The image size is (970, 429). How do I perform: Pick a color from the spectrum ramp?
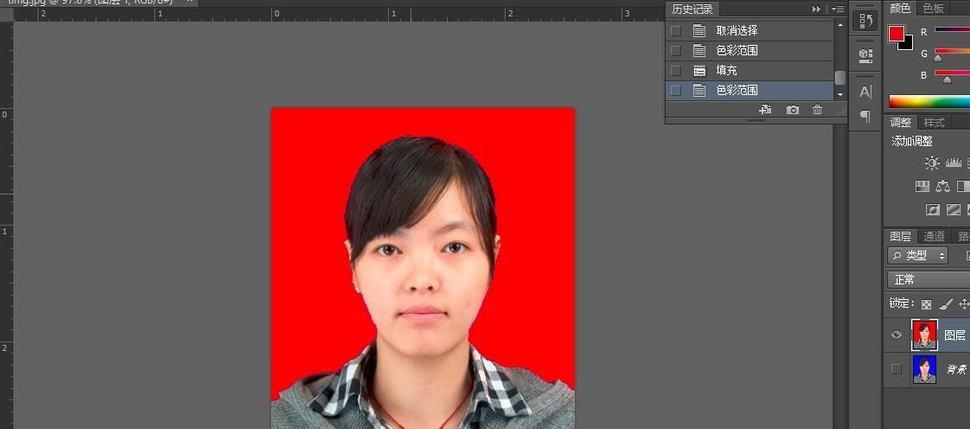tap(929, 102)
